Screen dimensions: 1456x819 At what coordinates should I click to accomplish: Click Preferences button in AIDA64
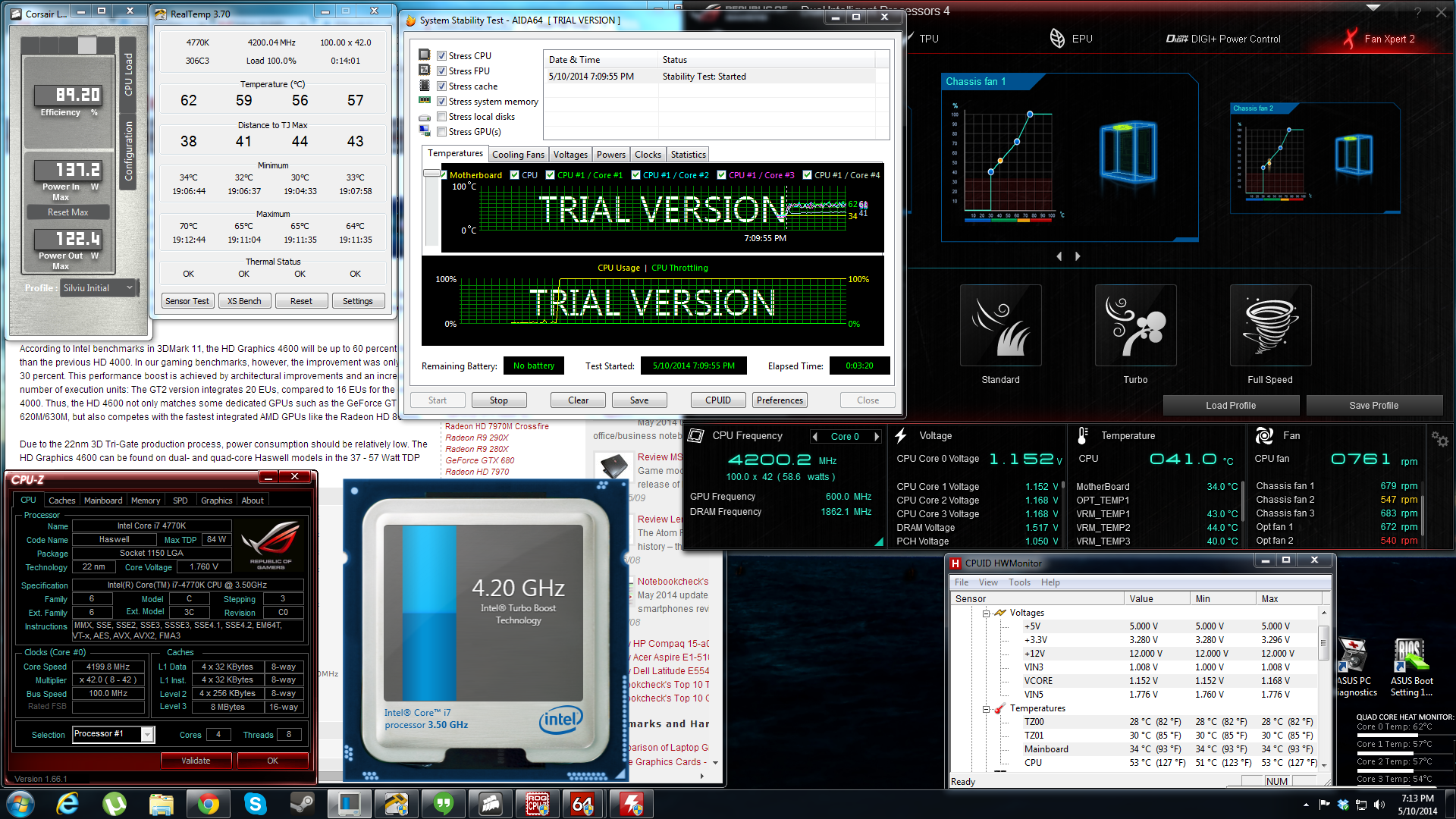click(780, 400)
